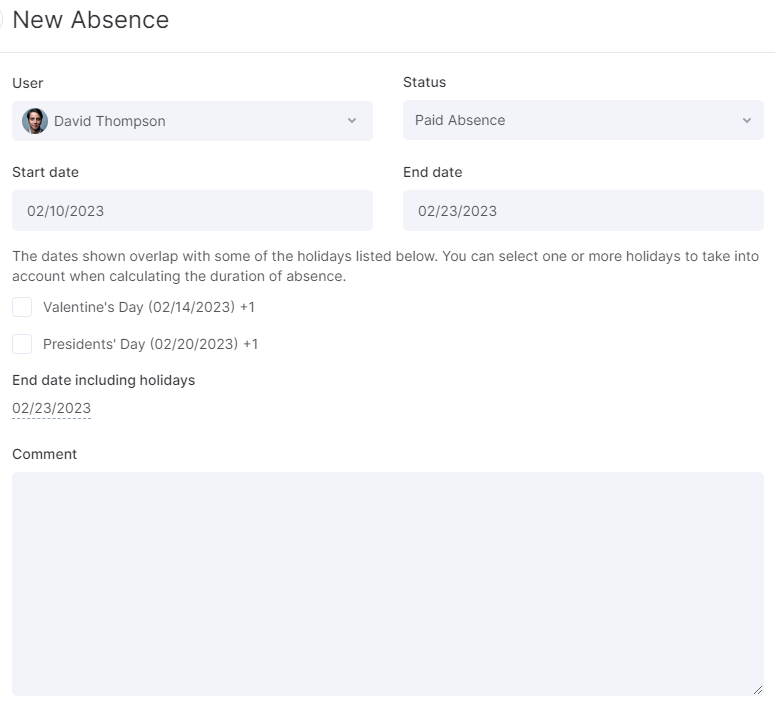Click the Comment label

pos(44,454)
